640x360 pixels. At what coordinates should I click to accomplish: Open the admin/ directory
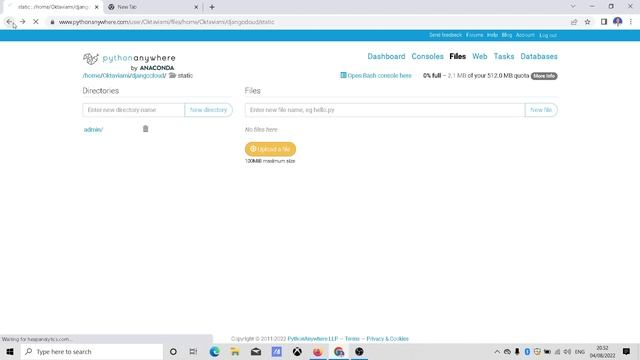coord(93,129)
